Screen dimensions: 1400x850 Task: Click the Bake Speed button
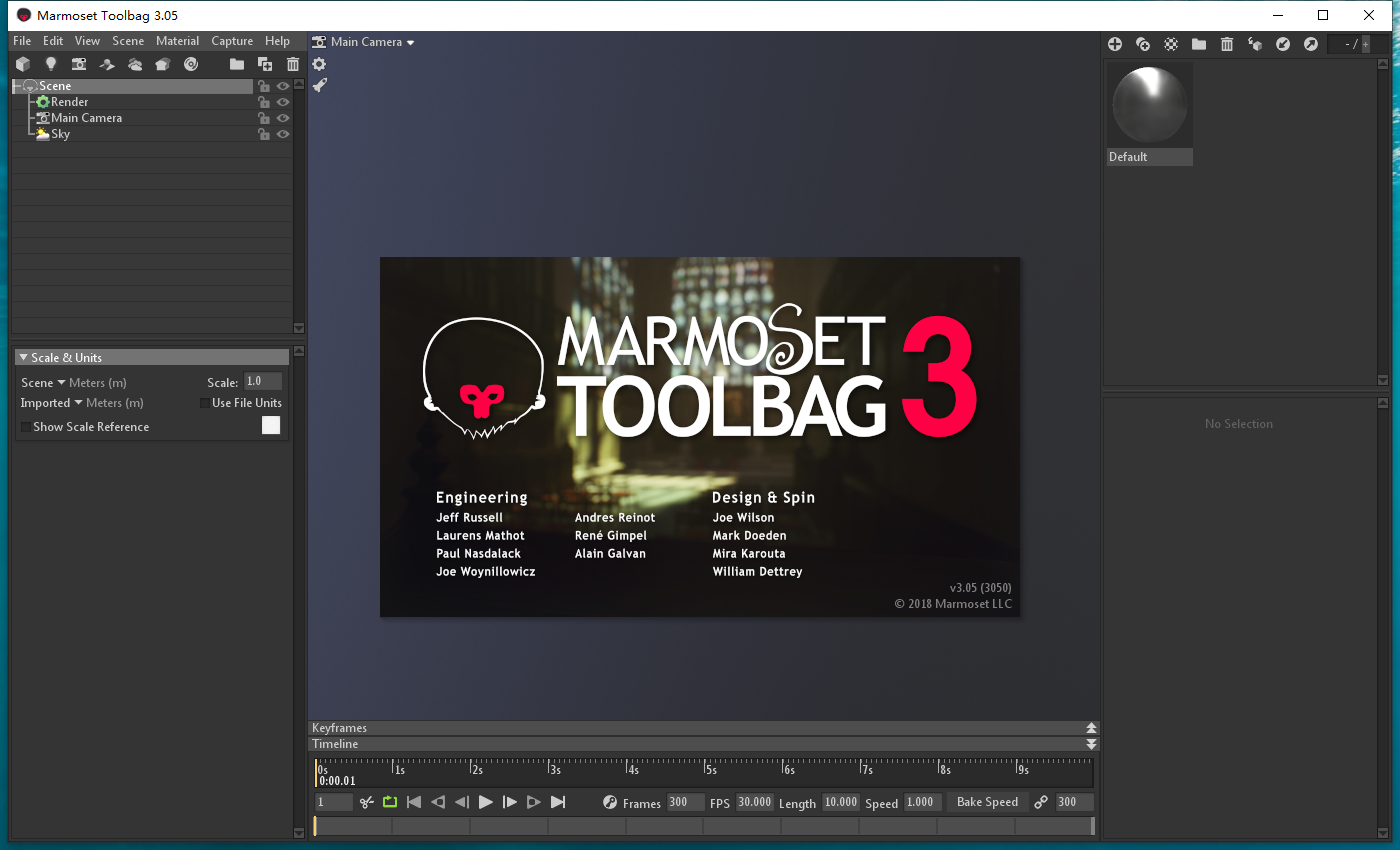(986, 802)
